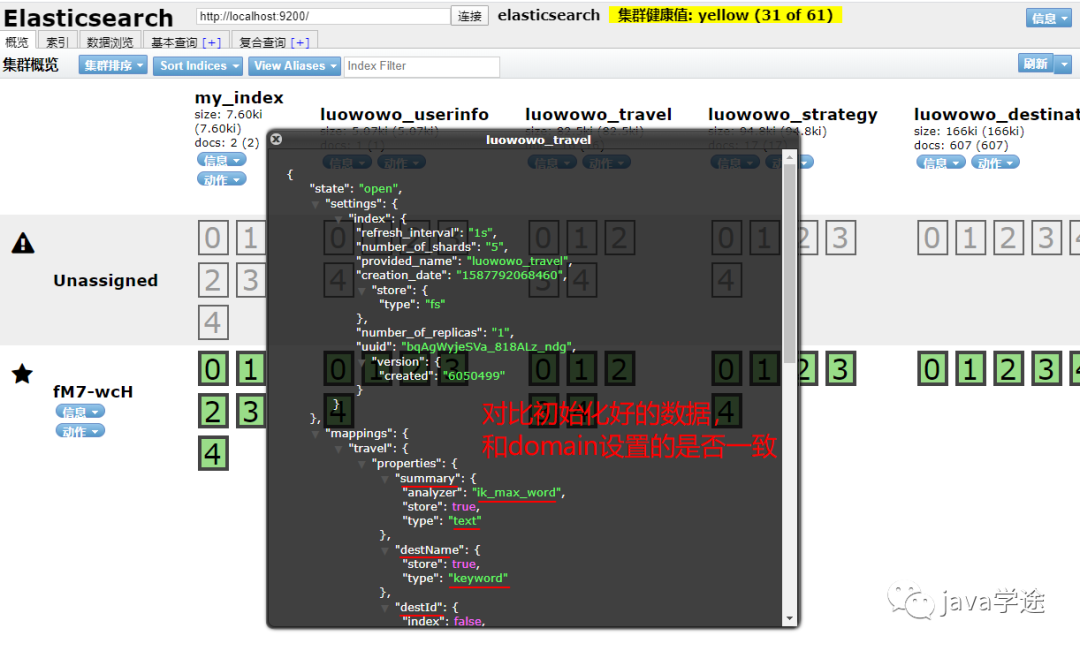Click the luowowo_strategy index title
The image size is (1080, 651).
pos(793,114)
